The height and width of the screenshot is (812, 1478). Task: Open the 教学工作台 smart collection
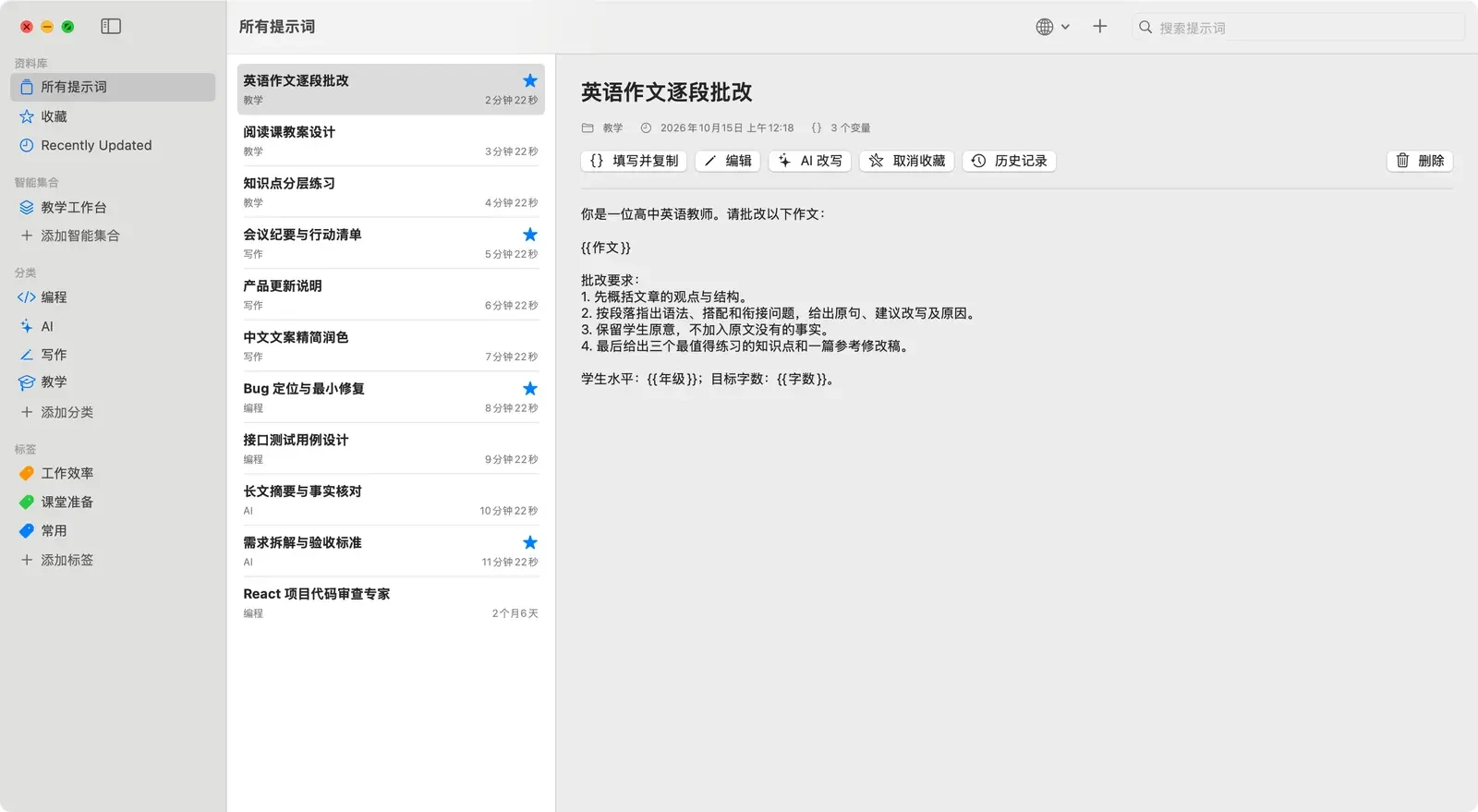[113, 207]
